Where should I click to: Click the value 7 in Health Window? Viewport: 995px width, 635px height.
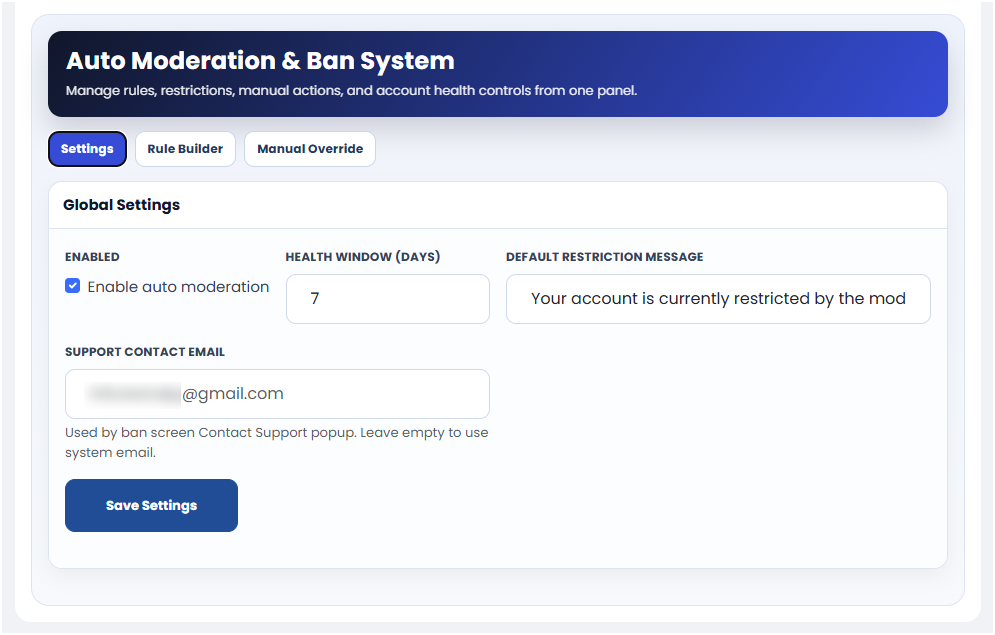point(315,299)
